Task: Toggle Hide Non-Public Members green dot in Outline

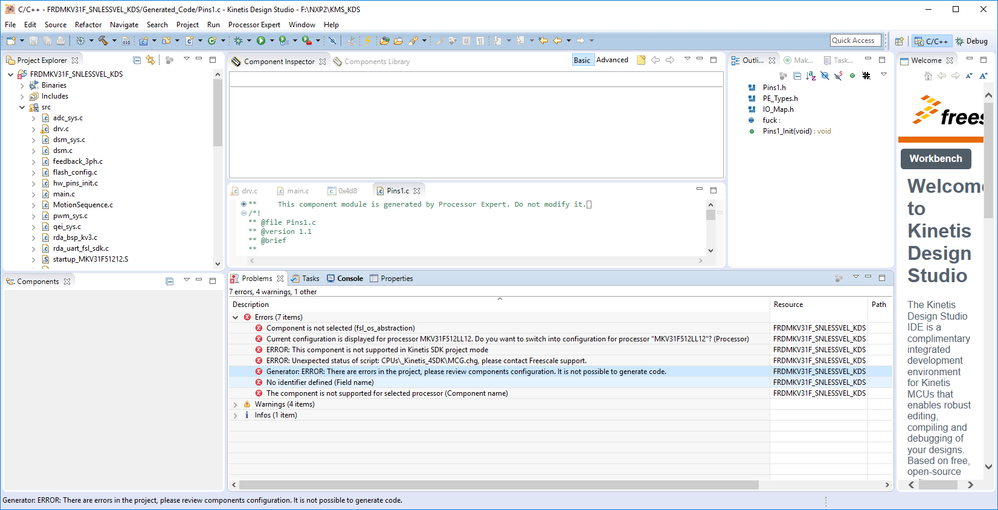Action: pyautogui.click(x=852, y=75)
